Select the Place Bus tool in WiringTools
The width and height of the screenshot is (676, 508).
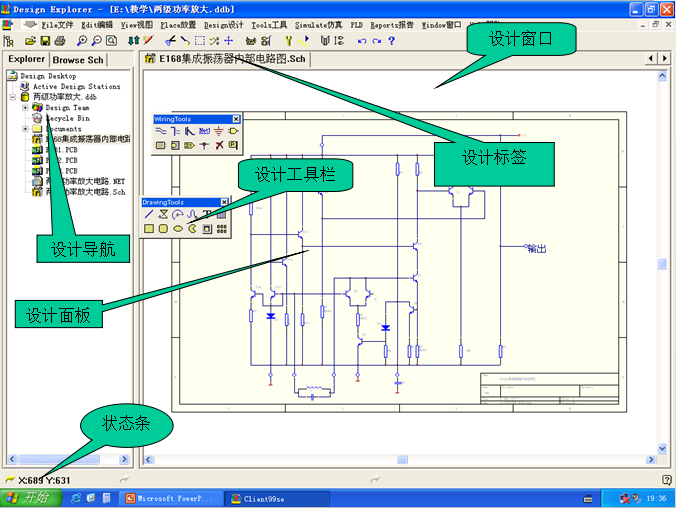(175, 131)
